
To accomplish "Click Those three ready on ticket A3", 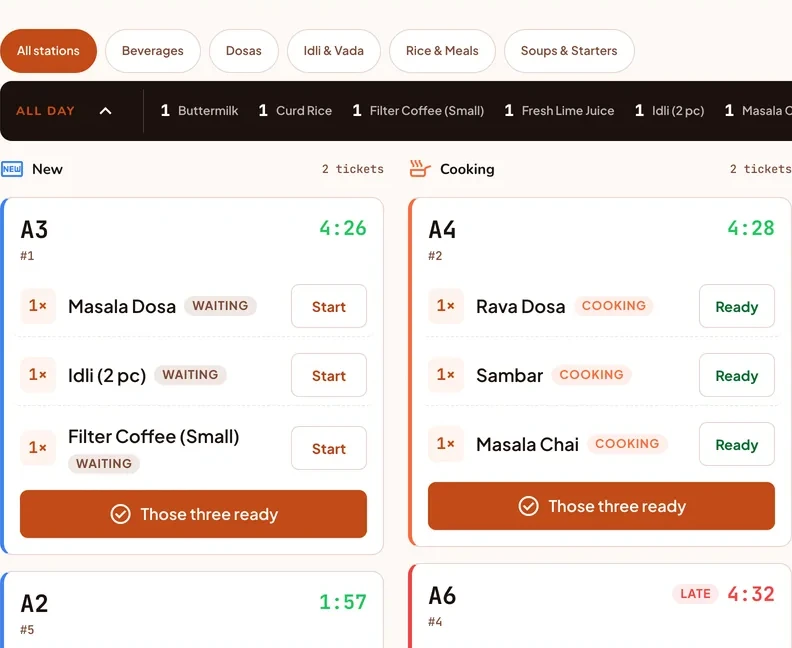I will 193,514.
